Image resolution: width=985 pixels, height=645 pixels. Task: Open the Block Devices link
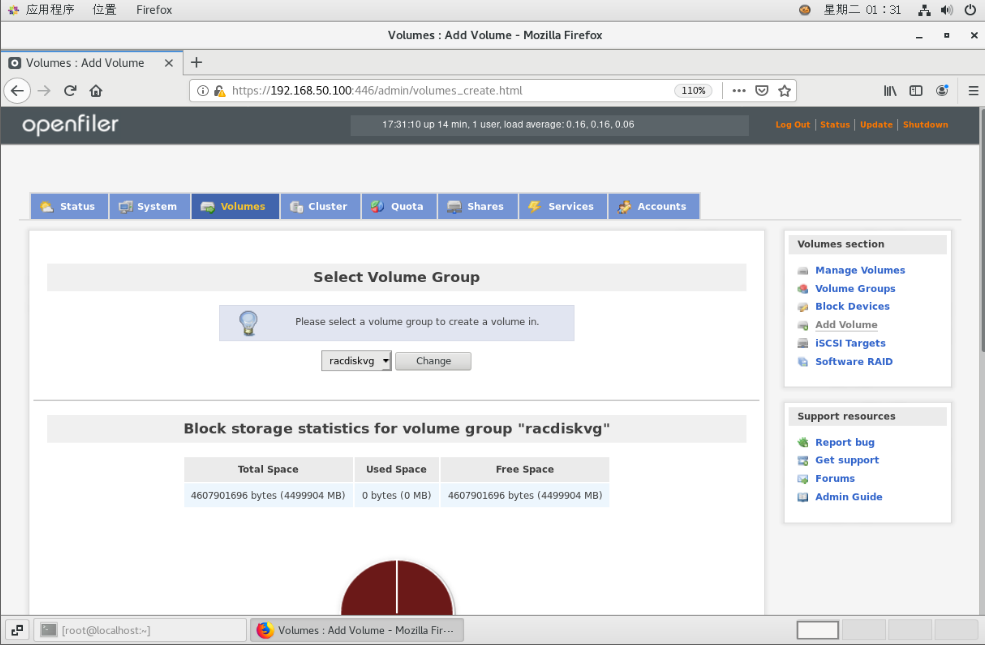pos(852,306)
